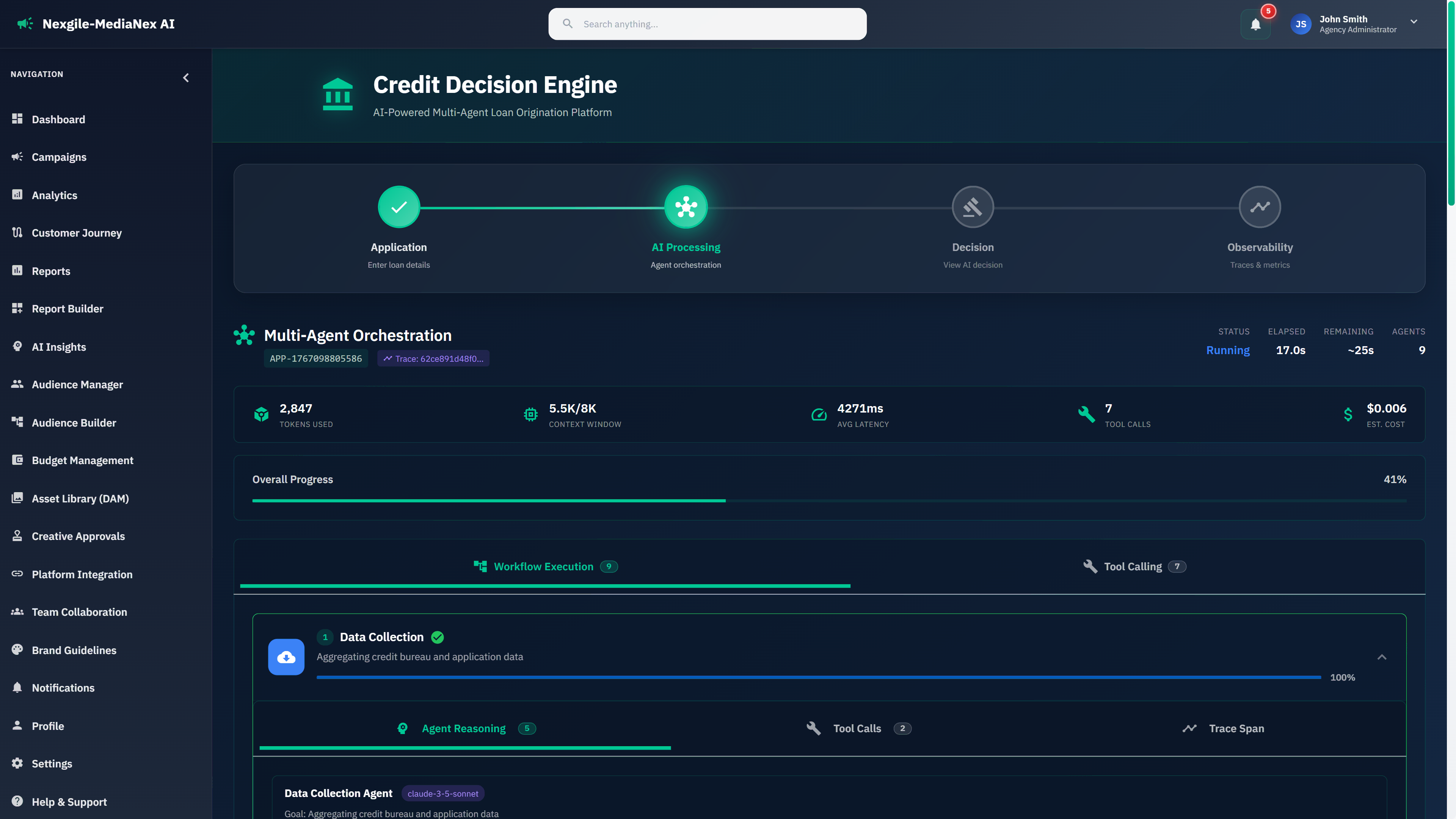This screenshot has height=819, width=1456.
Task: Open the Observability traces step icon
Action: pos(1260,206)
